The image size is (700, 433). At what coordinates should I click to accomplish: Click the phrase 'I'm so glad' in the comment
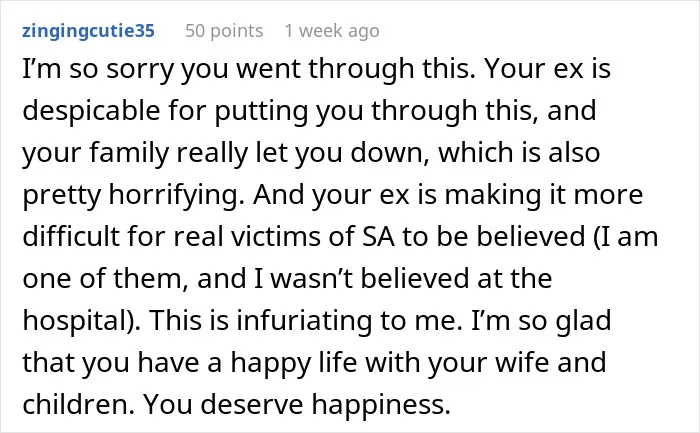click(542, 321)
